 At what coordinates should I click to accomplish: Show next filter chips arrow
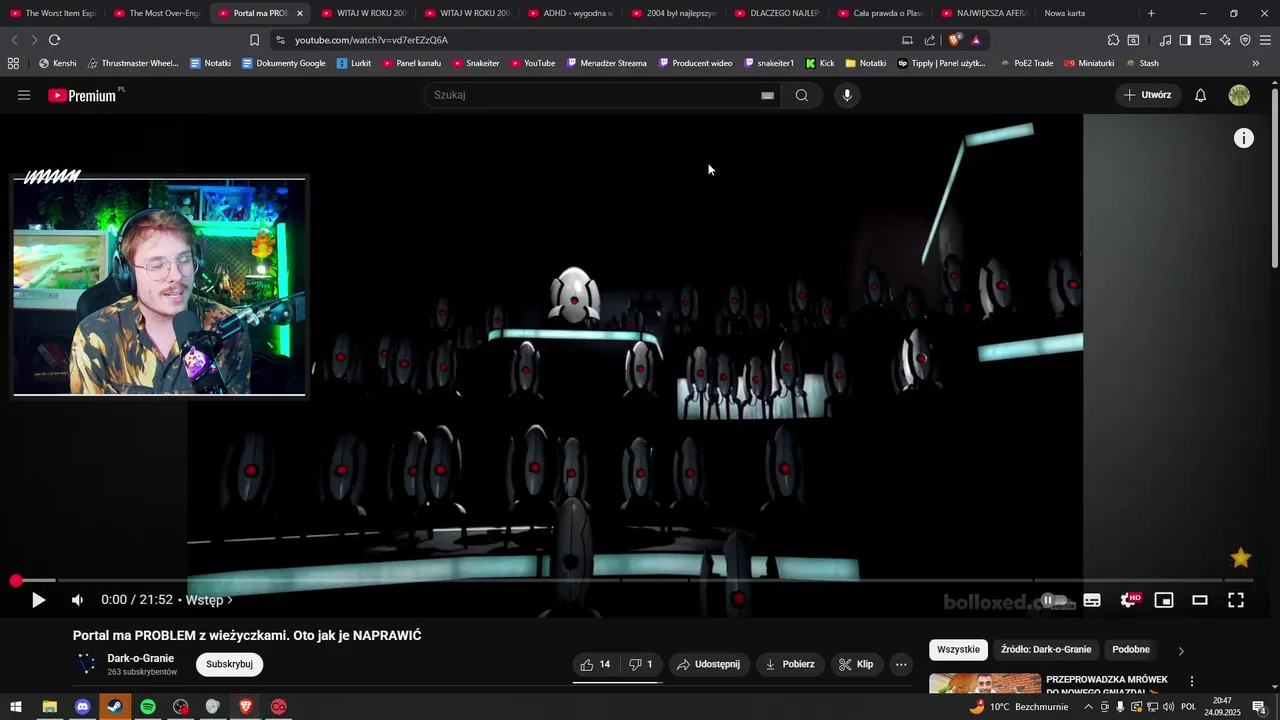click(1180, 651)
